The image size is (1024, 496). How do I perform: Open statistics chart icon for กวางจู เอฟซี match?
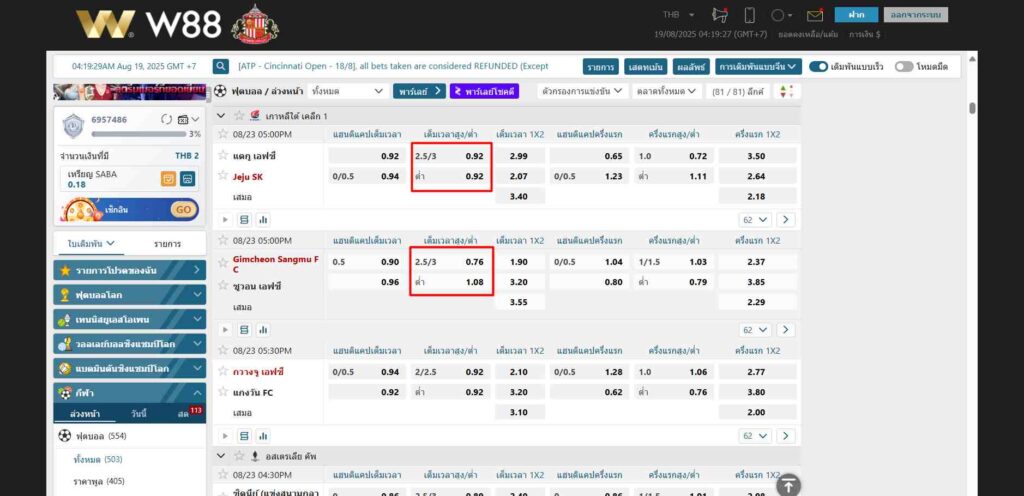coord(263,436)
